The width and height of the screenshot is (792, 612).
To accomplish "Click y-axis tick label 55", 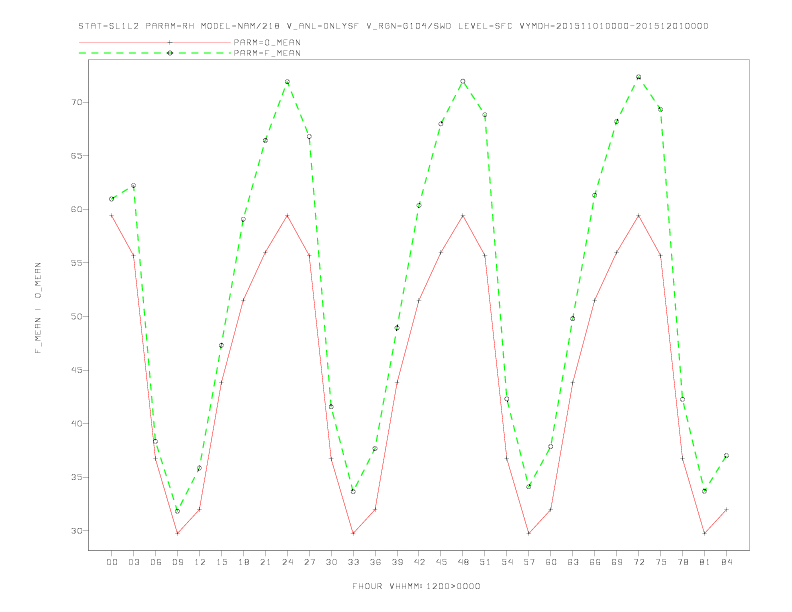I will coord(76,263).
